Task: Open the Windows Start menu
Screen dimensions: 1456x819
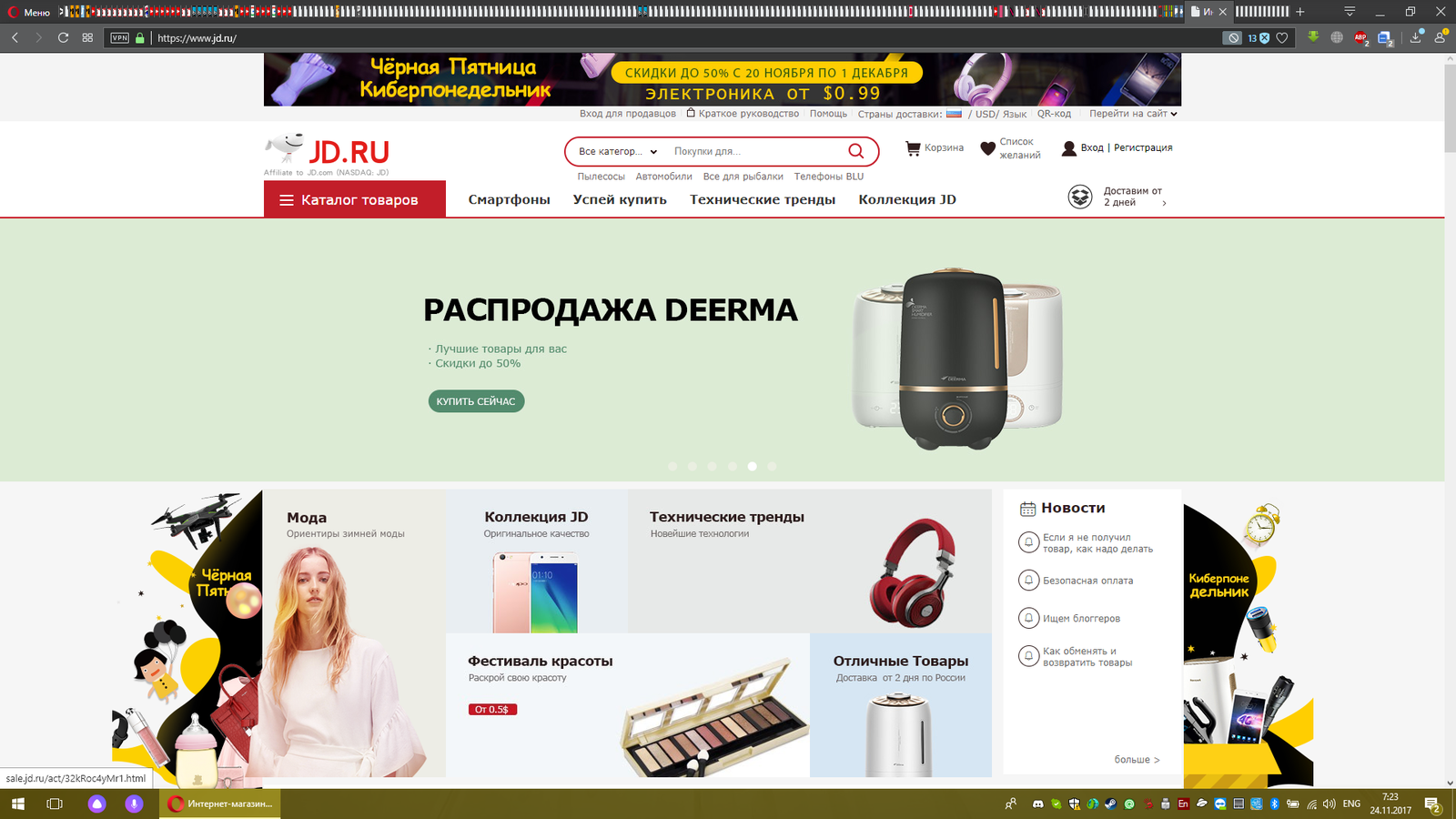Action: coord(17,804)
